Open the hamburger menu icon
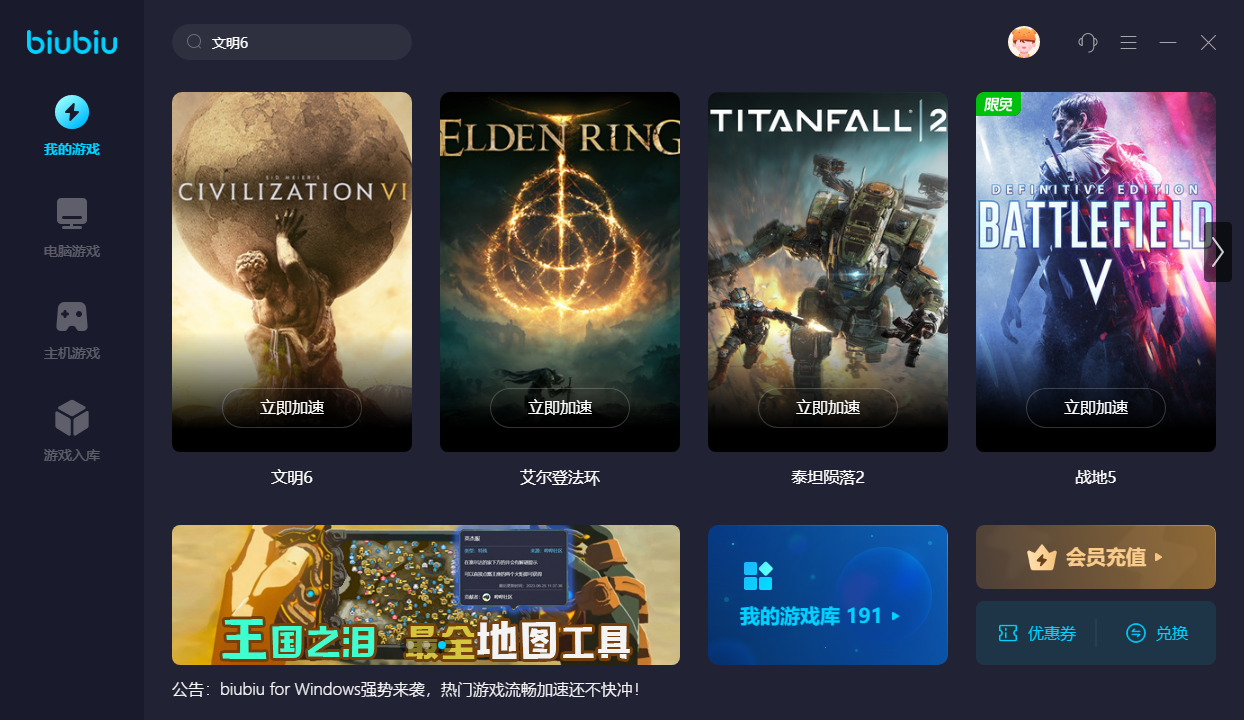 (x=1128, y=42)
